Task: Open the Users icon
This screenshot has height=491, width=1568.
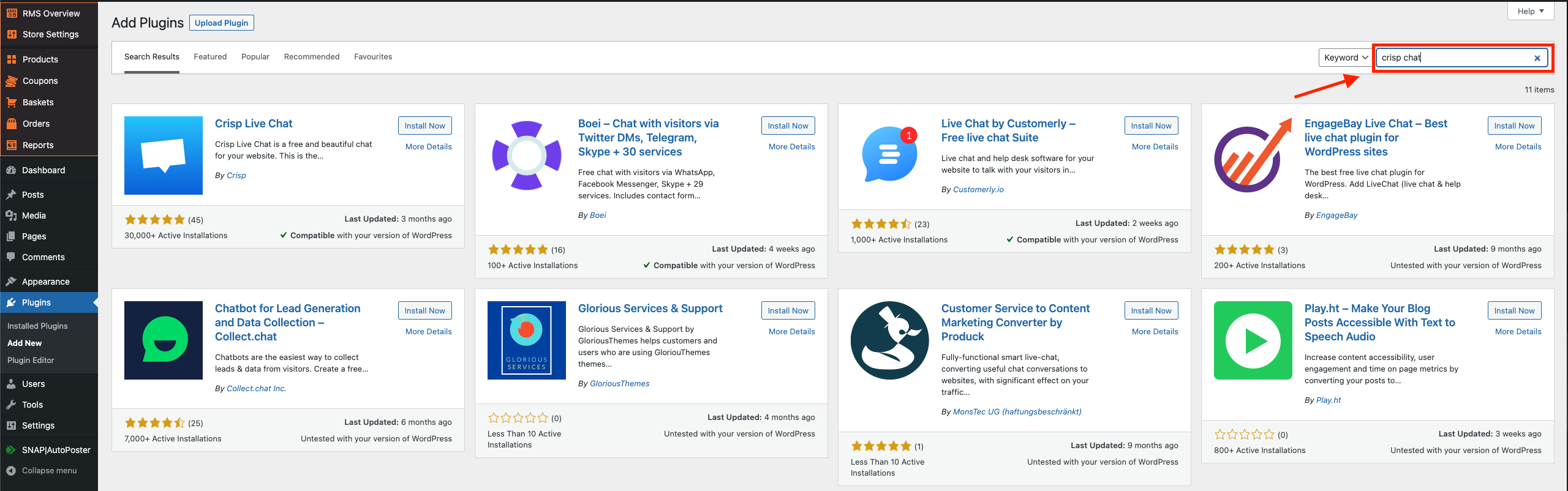Action: coord(11,384)
